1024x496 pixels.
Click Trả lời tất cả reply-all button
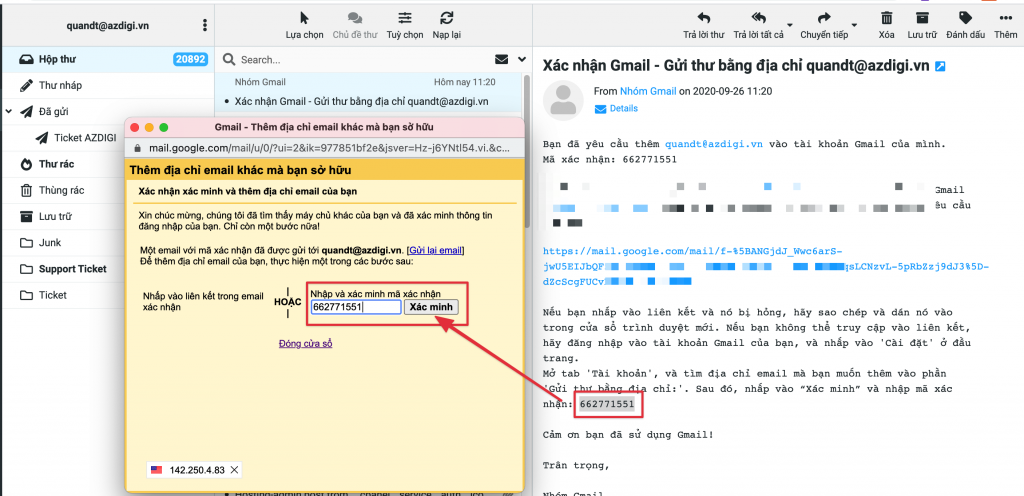(758, 25)
